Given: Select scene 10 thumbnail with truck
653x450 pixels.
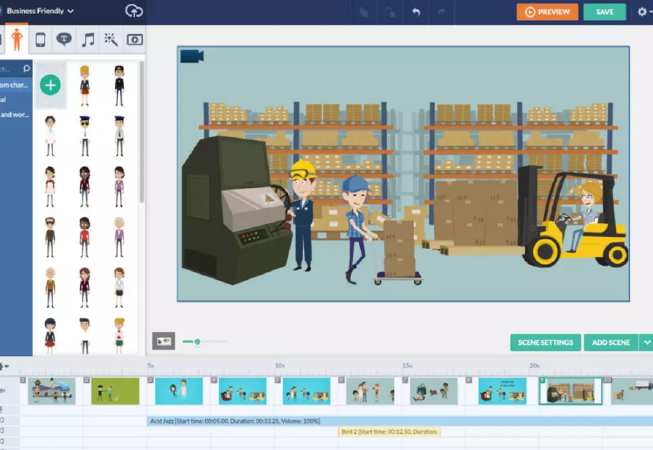Looking at the screenshot, I should coord(632,391).
